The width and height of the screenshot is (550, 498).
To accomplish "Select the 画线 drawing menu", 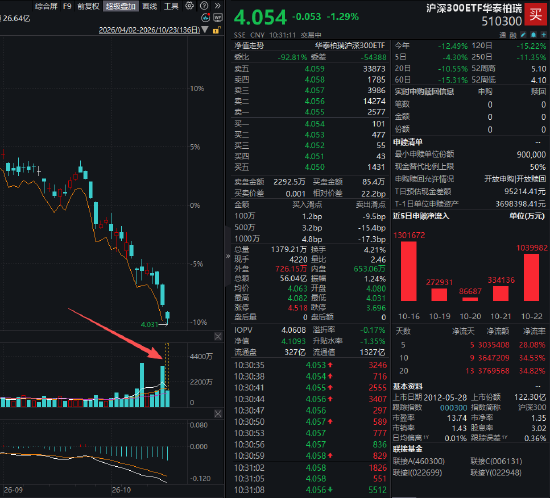I will tap(150, 6).
